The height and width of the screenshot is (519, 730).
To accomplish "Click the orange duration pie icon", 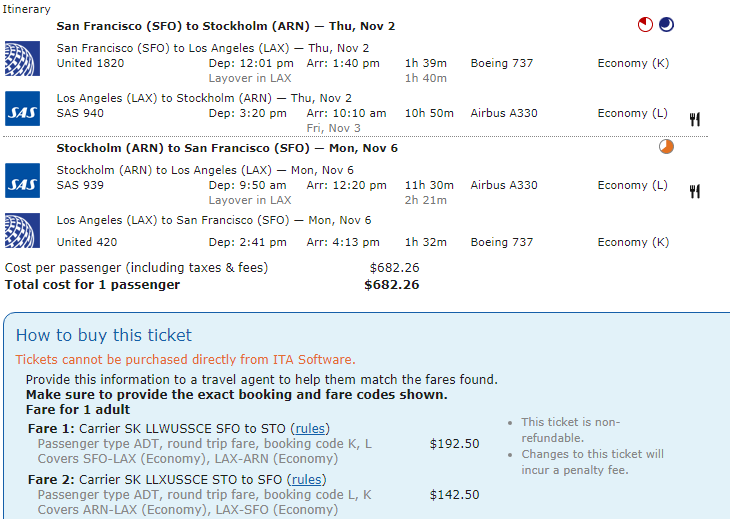I will click(x=666, y=147).
